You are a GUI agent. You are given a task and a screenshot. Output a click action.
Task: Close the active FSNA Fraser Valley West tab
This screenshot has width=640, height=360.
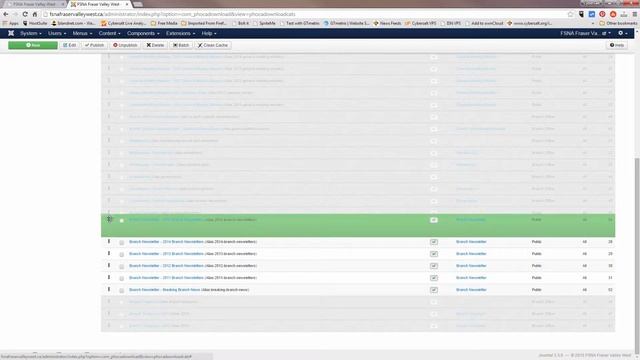pos(127,4)
